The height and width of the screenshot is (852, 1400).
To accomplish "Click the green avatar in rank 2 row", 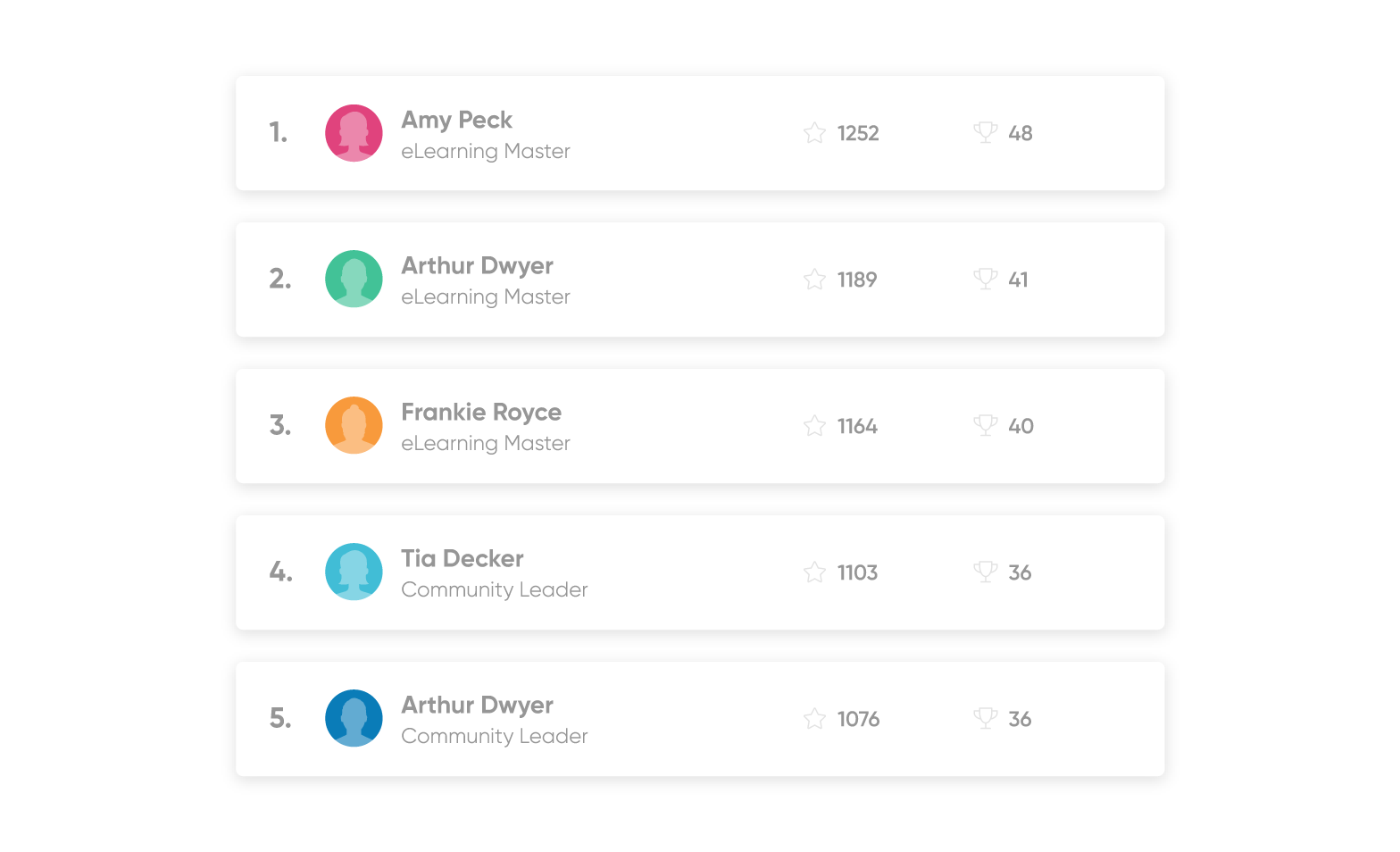I will click(x=354, y=279).
